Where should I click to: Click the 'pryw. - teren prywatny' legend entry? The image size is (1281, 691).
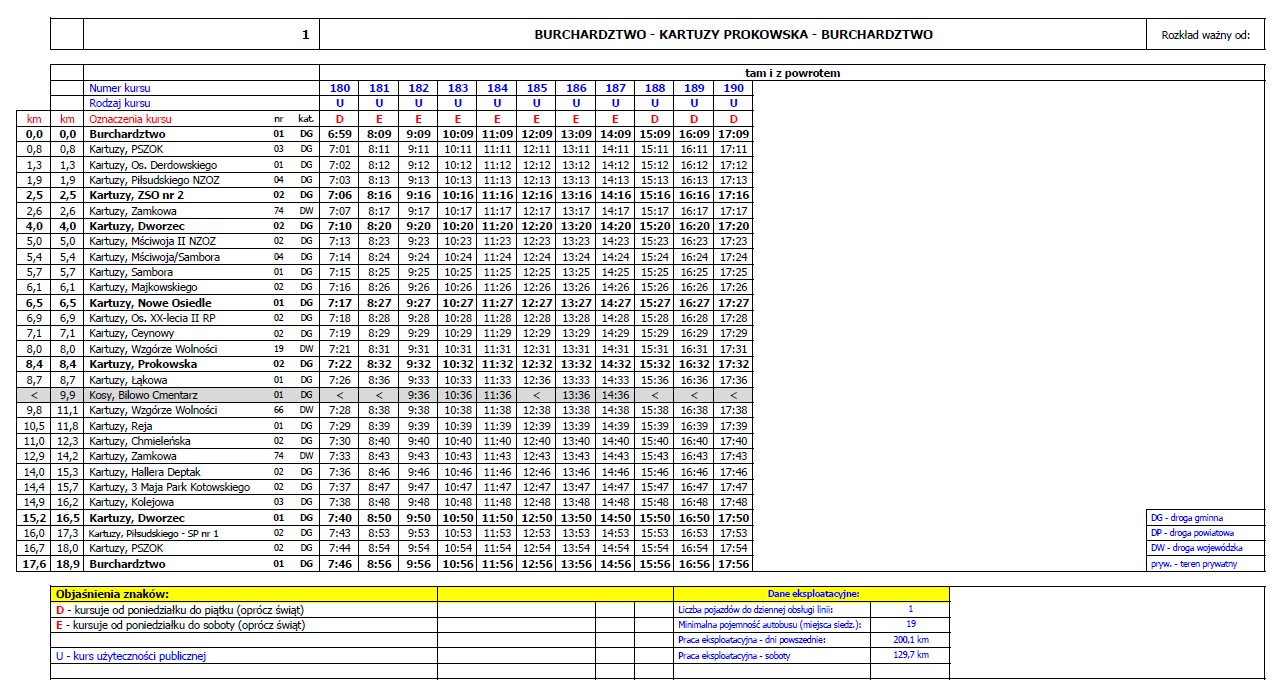click(1193, 564)
